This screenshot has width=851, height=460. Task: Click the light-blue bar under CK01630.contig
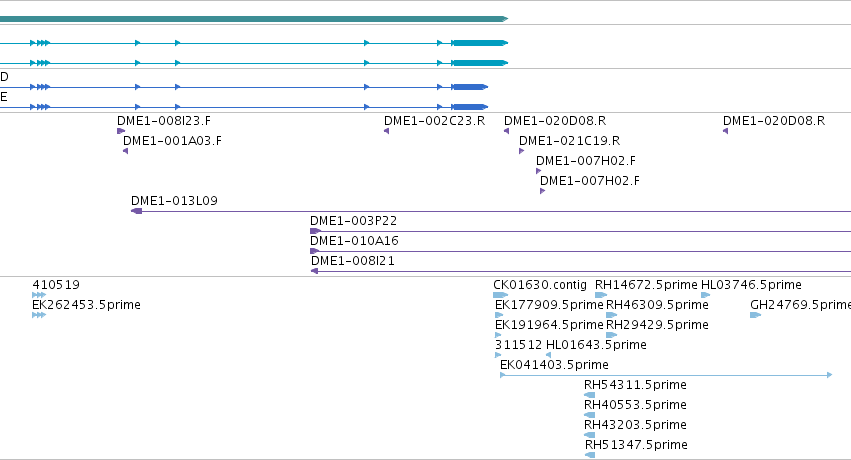point(500,295)
